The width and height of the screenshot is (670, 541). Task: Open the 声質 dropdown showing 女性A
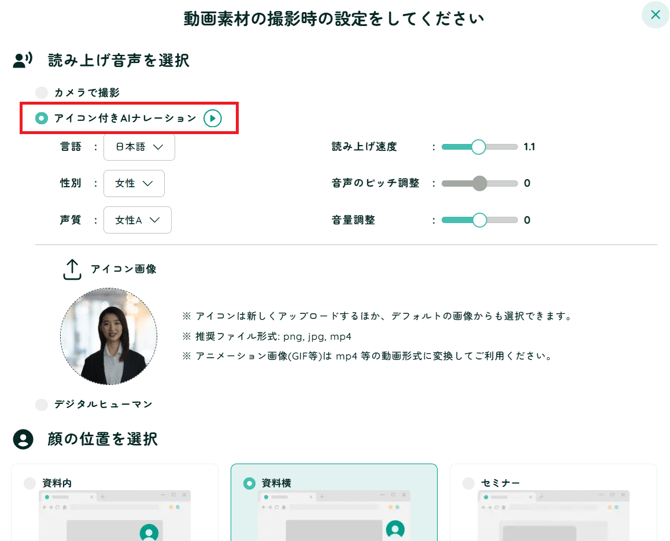[137, 220]
